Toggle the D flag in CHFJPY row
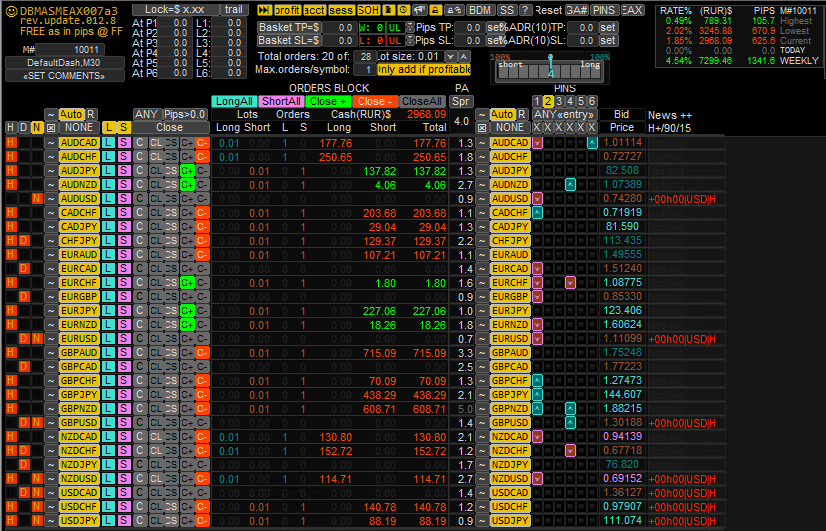 (x=24, y=240)
